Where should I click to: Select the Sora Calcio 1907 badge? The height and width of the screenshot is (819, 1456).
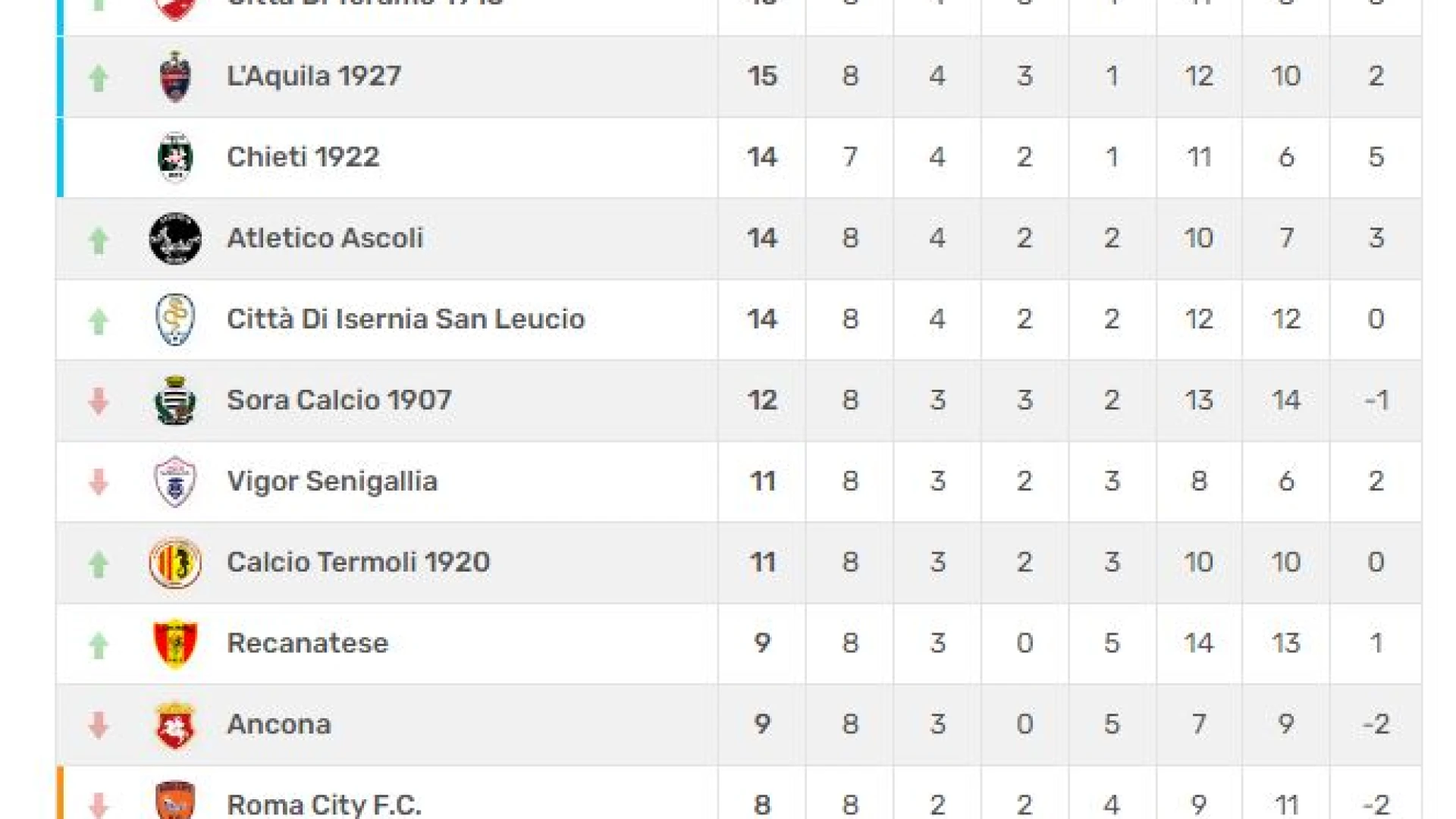(175, 400)
